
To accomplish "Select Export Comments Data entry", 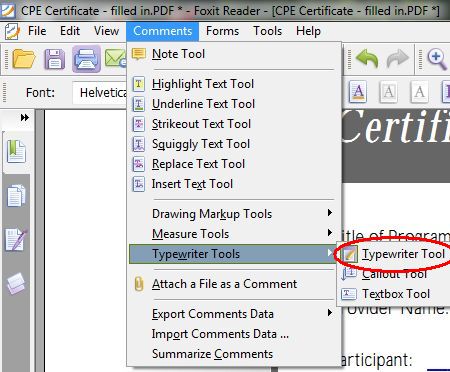I will (x=235, y=314).
